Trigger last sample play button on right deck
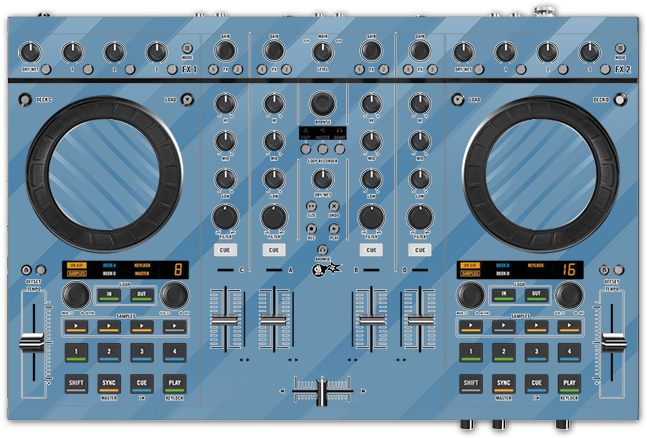Image resolution: width=647 pixels, height=438 pixels. coord(568,326)
